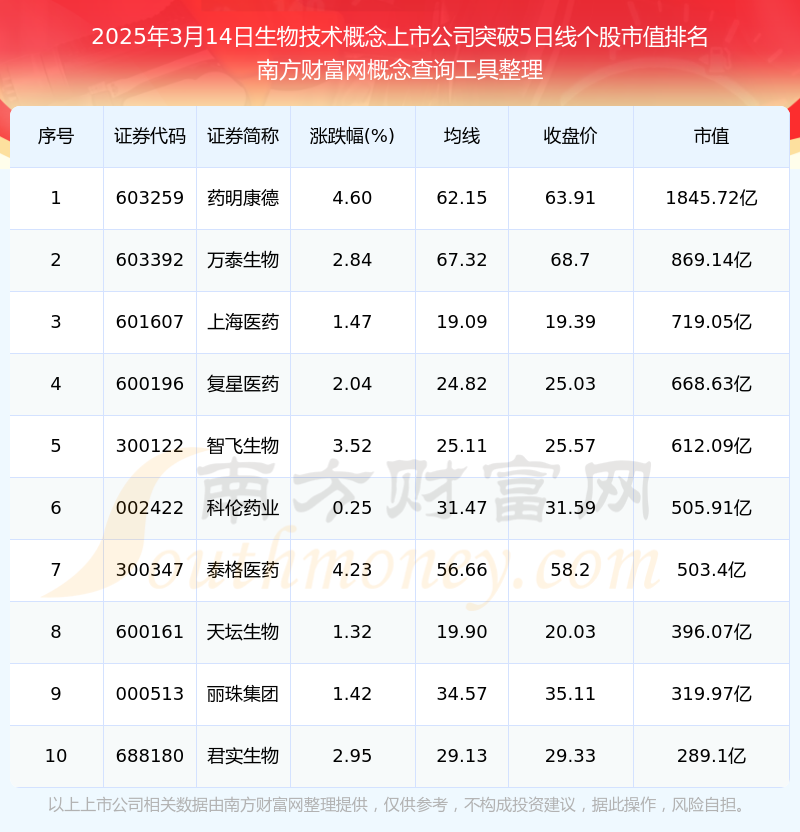800x832 pixels.
Task: Click moving average value 19.90
Action: (x=462, y=632)
